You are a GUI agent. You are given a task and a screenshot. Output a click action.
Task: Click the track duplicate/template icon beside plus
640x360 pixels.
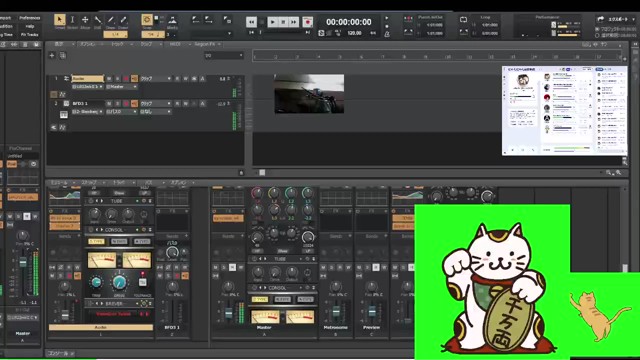point(63,56)
